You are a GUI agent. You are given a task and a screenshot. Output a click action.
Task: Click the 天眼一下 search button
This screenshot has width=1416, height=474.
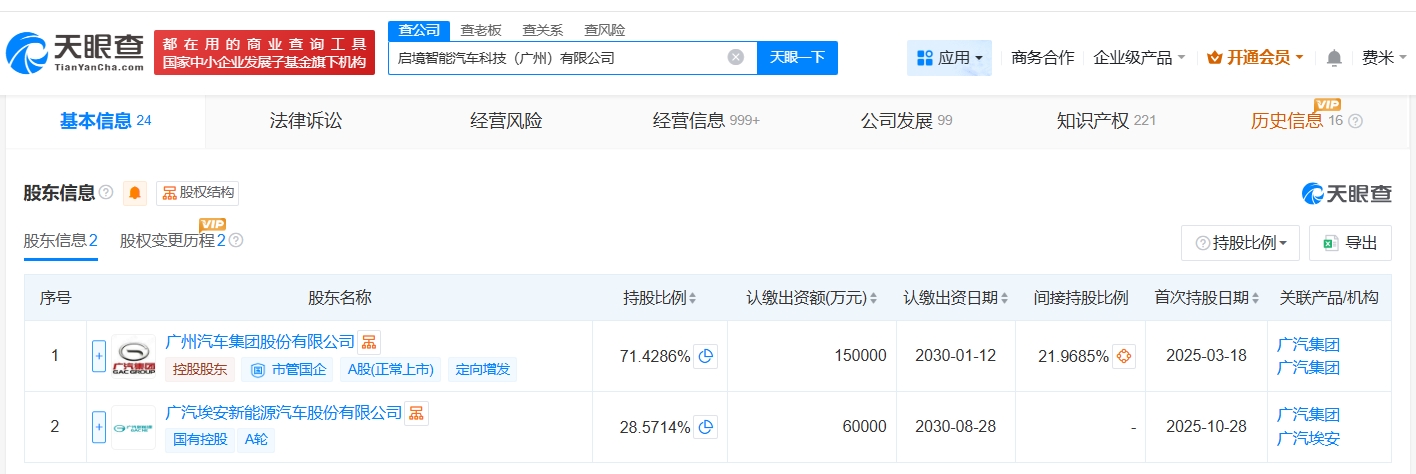pyautogui.click(x=797, y=58)
